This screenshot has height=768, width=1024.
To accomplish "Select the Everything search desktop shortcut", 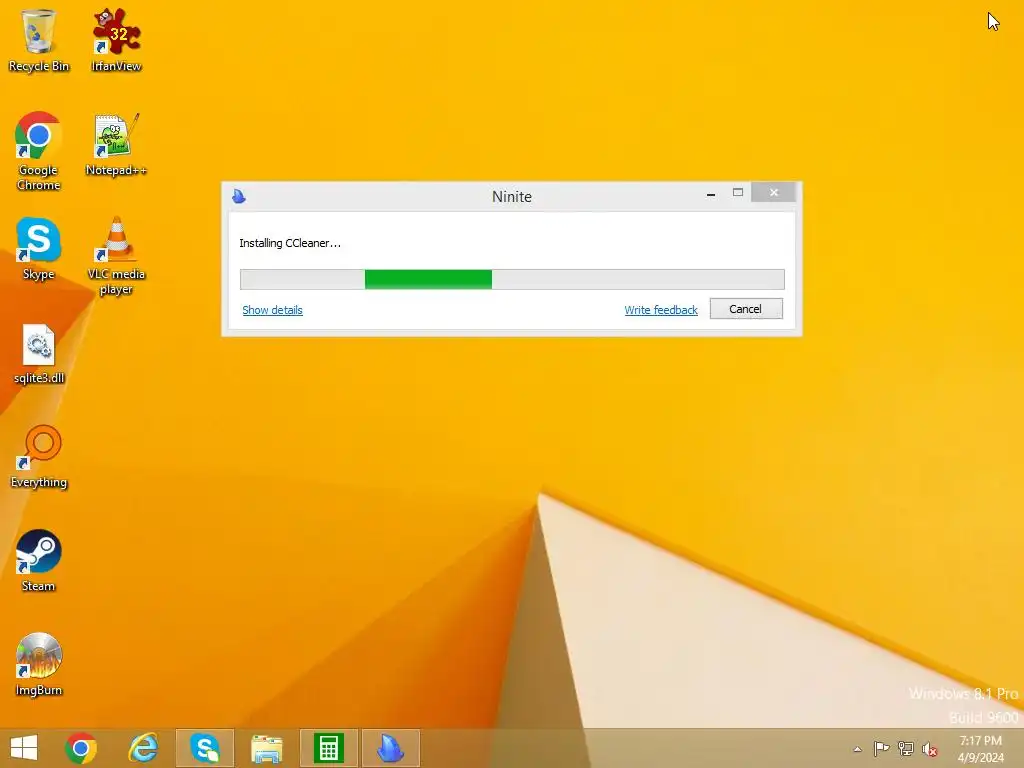I will pos(39,457).
